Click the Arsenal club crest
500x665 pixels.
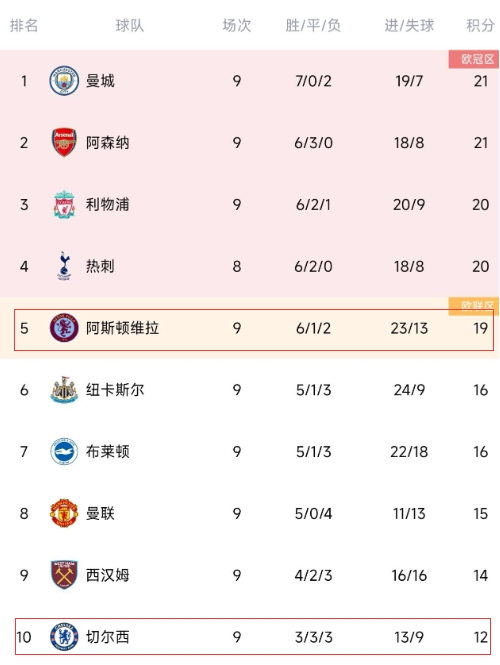click(64, 142)
